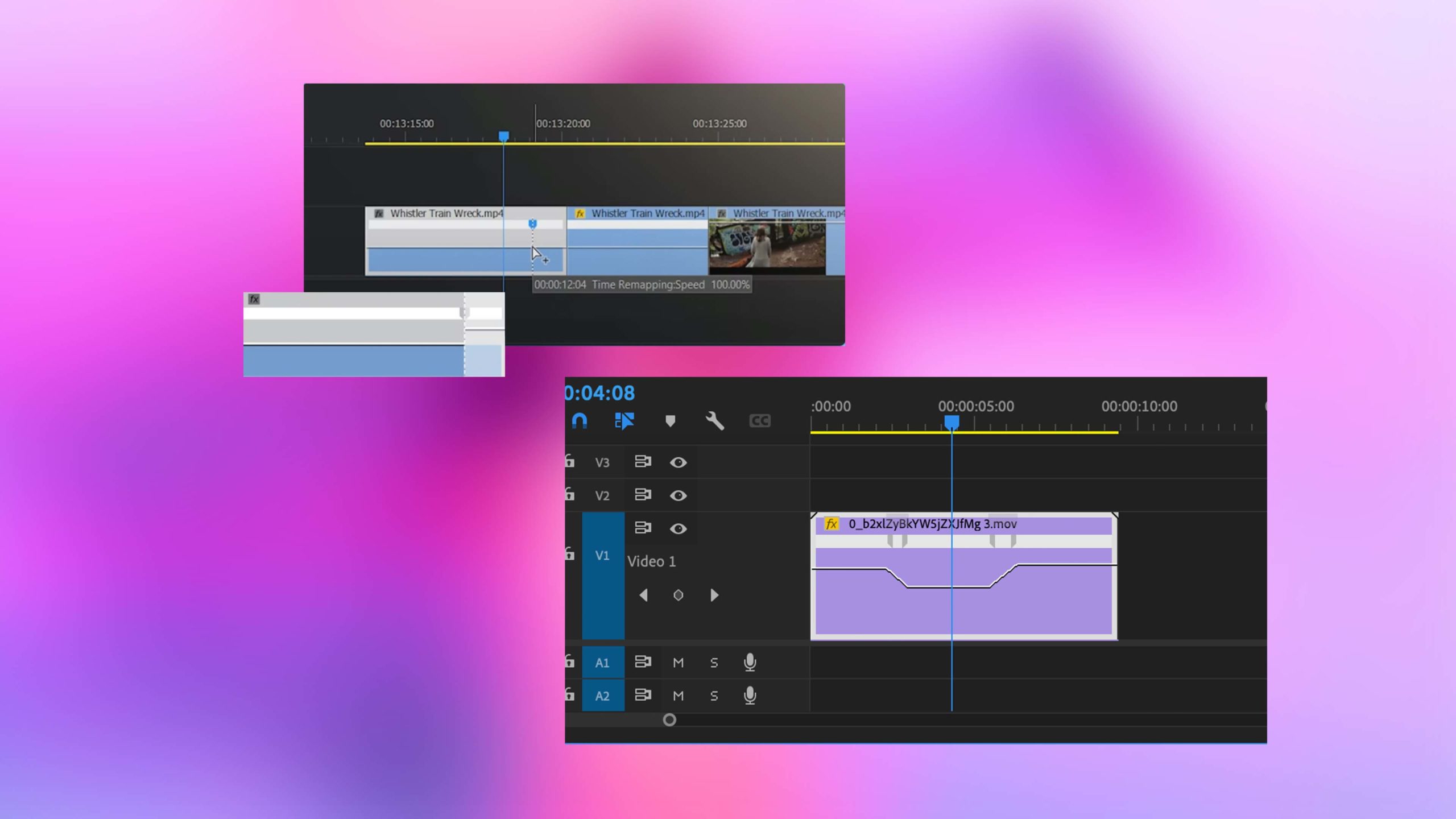Toggle Linked Selection icon
The height and width of the screenshot is (819, 1456).
point(624,421)
